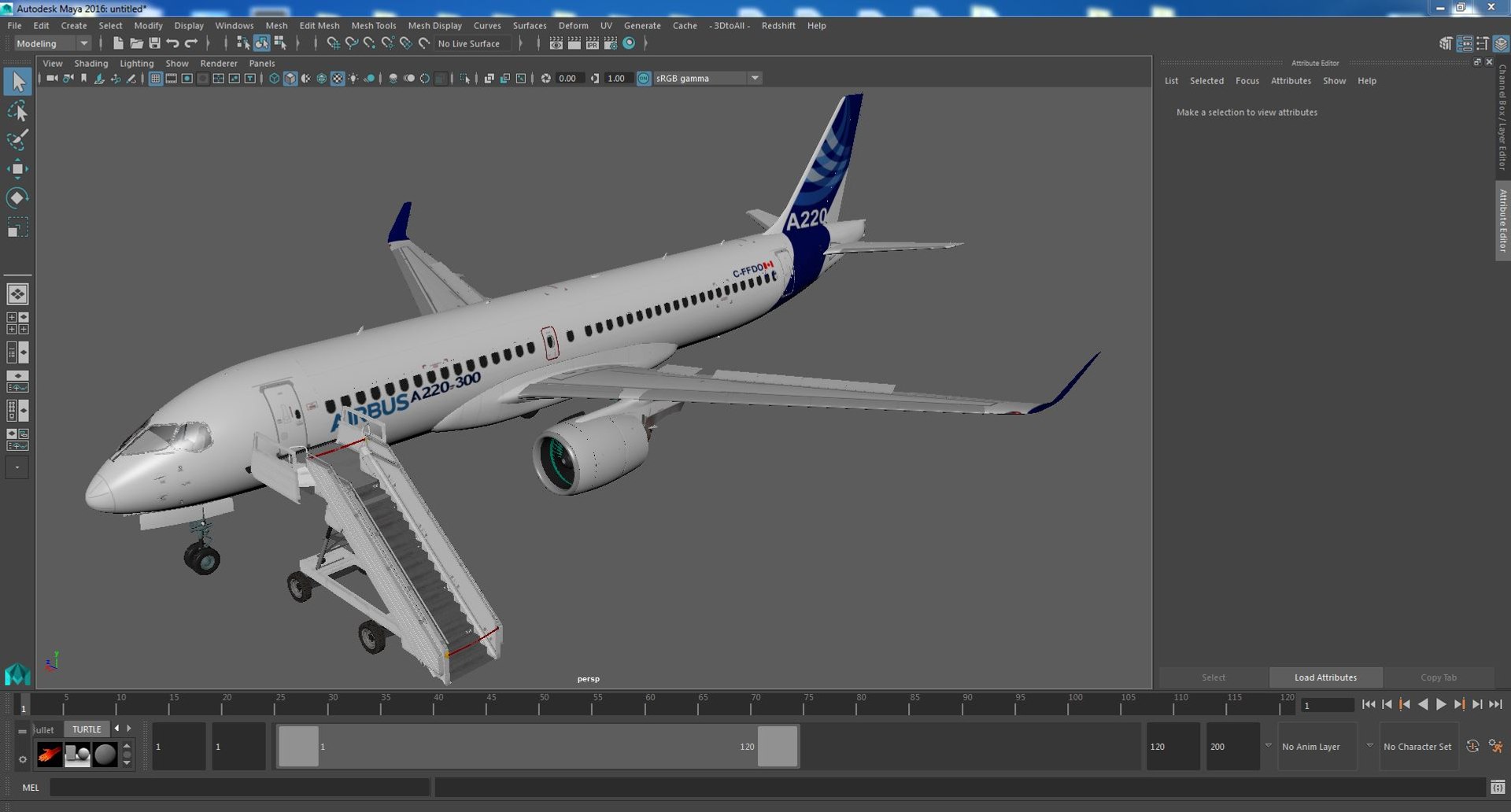The image size is (1511, 812).
Task: Toggle color management ON button
Action: (x=644, y=78)
